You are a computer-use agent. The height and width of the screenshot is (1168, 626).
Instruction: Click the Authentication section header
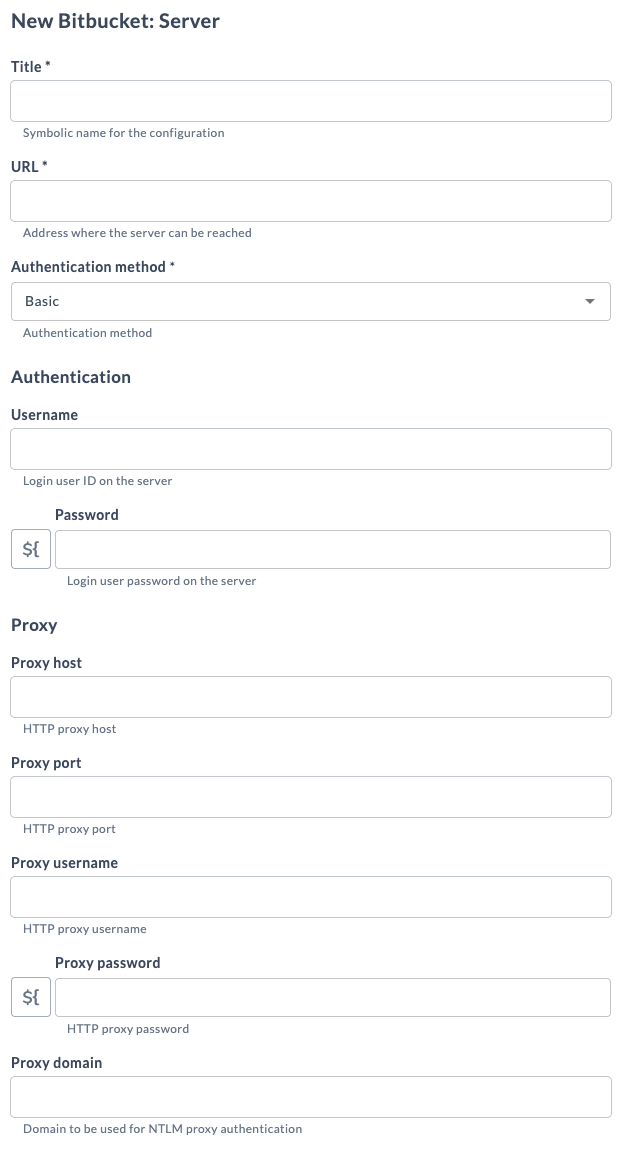[70, 377]
